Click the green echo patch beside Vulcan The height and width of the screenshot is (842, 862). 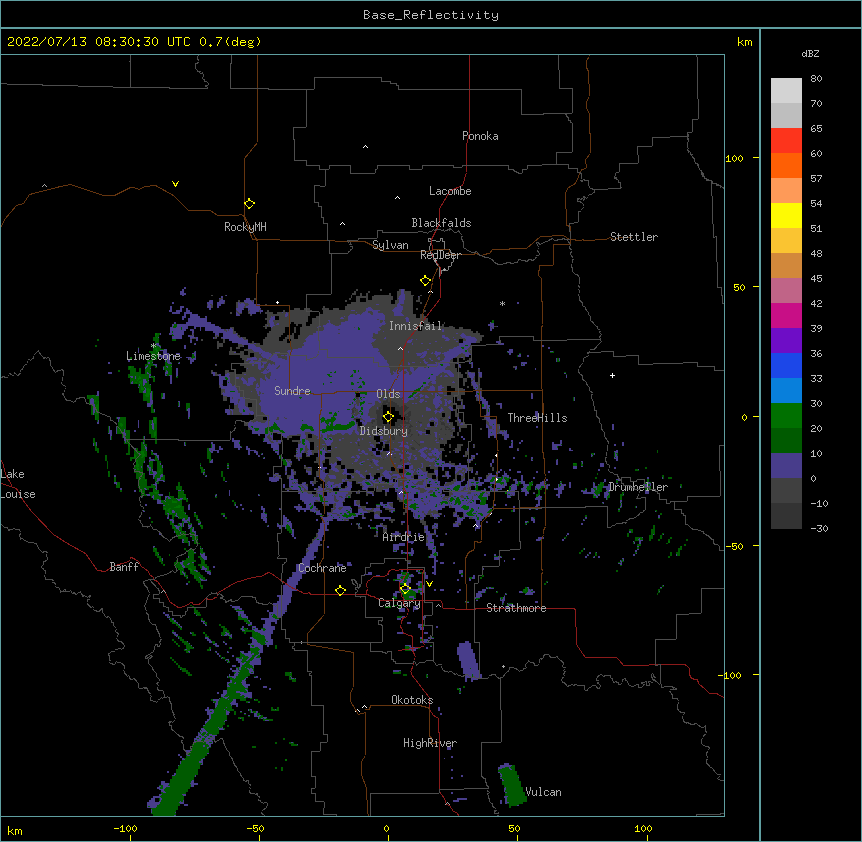click(x=512, y=785)
